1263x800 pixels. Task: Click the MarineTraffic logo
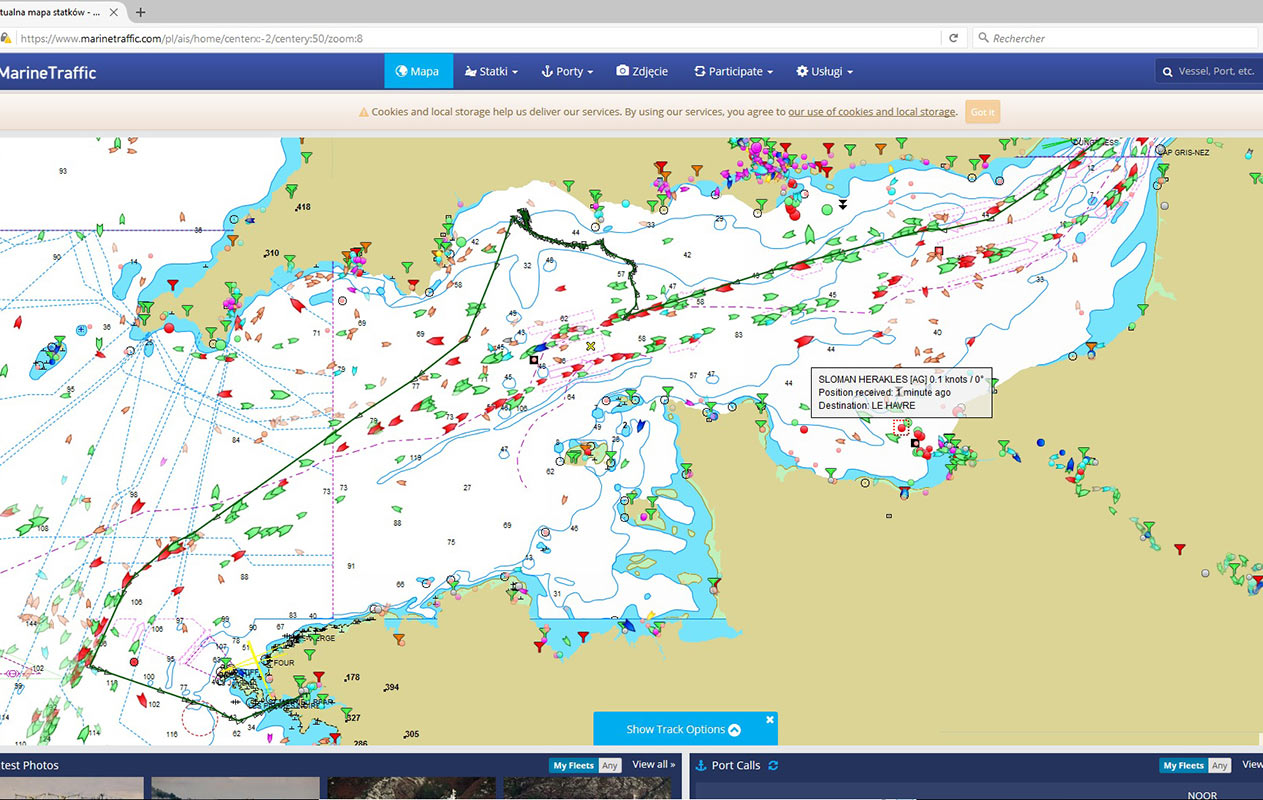(x=47, y=72)
